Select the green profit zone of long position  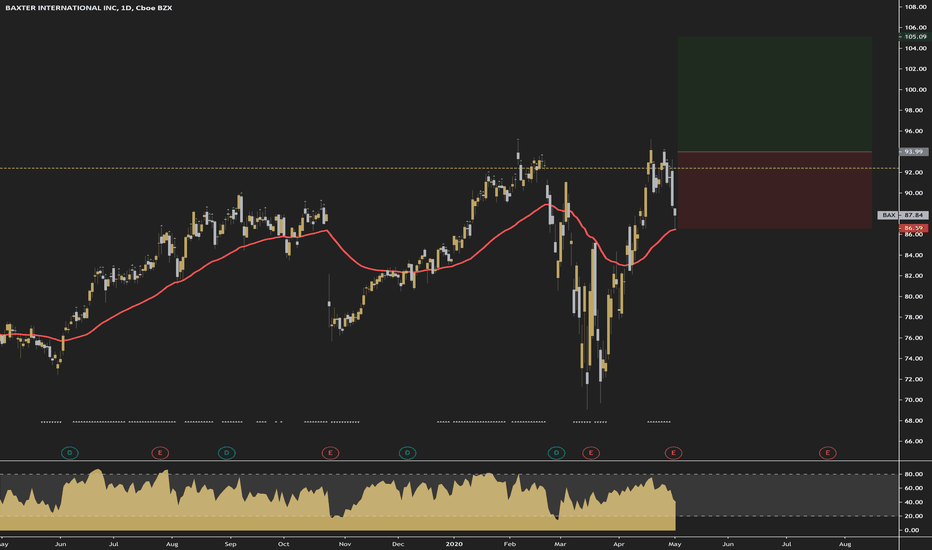tap(774, 94)
